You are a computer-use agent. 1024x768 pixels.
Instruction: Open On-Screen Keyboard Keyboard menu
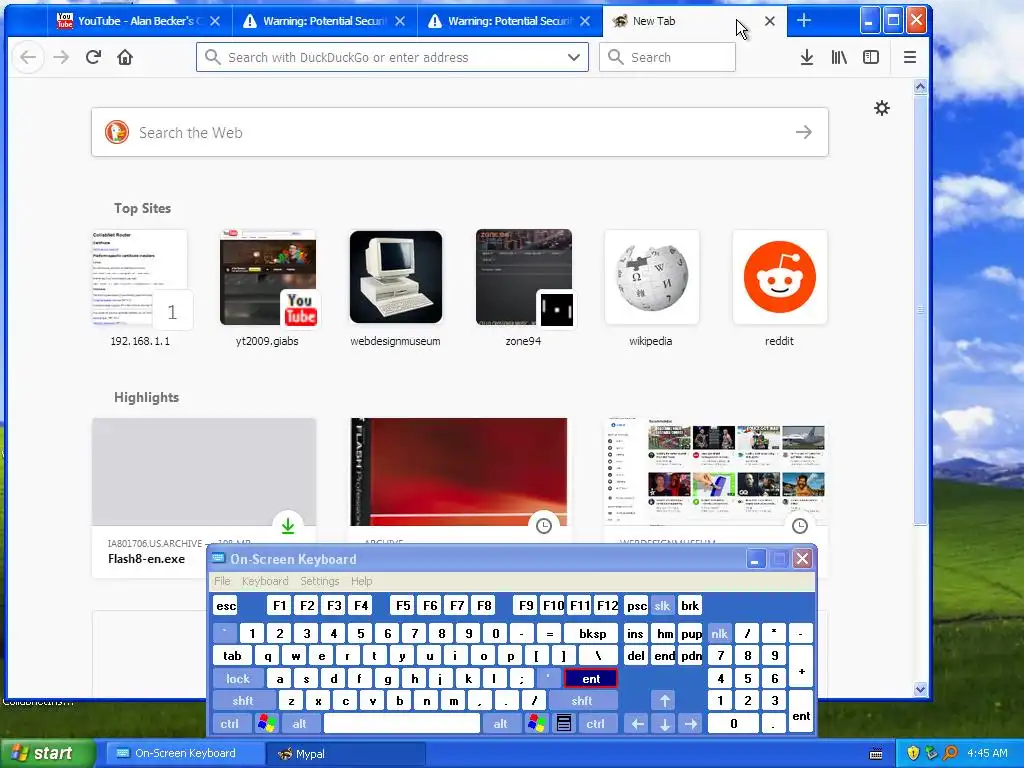coord(265,581)
